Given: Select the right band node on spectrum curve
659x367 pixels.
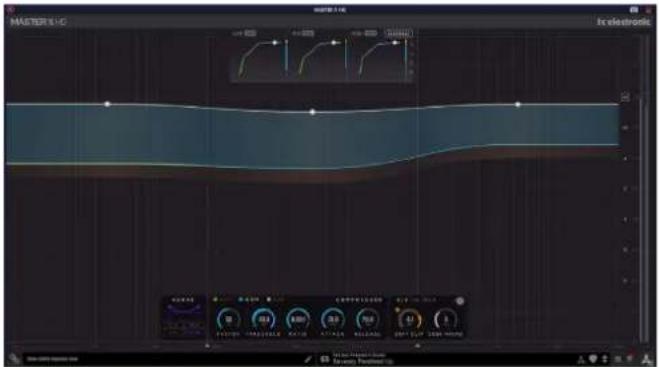Looking at the screenshot, I should point(518,104).
